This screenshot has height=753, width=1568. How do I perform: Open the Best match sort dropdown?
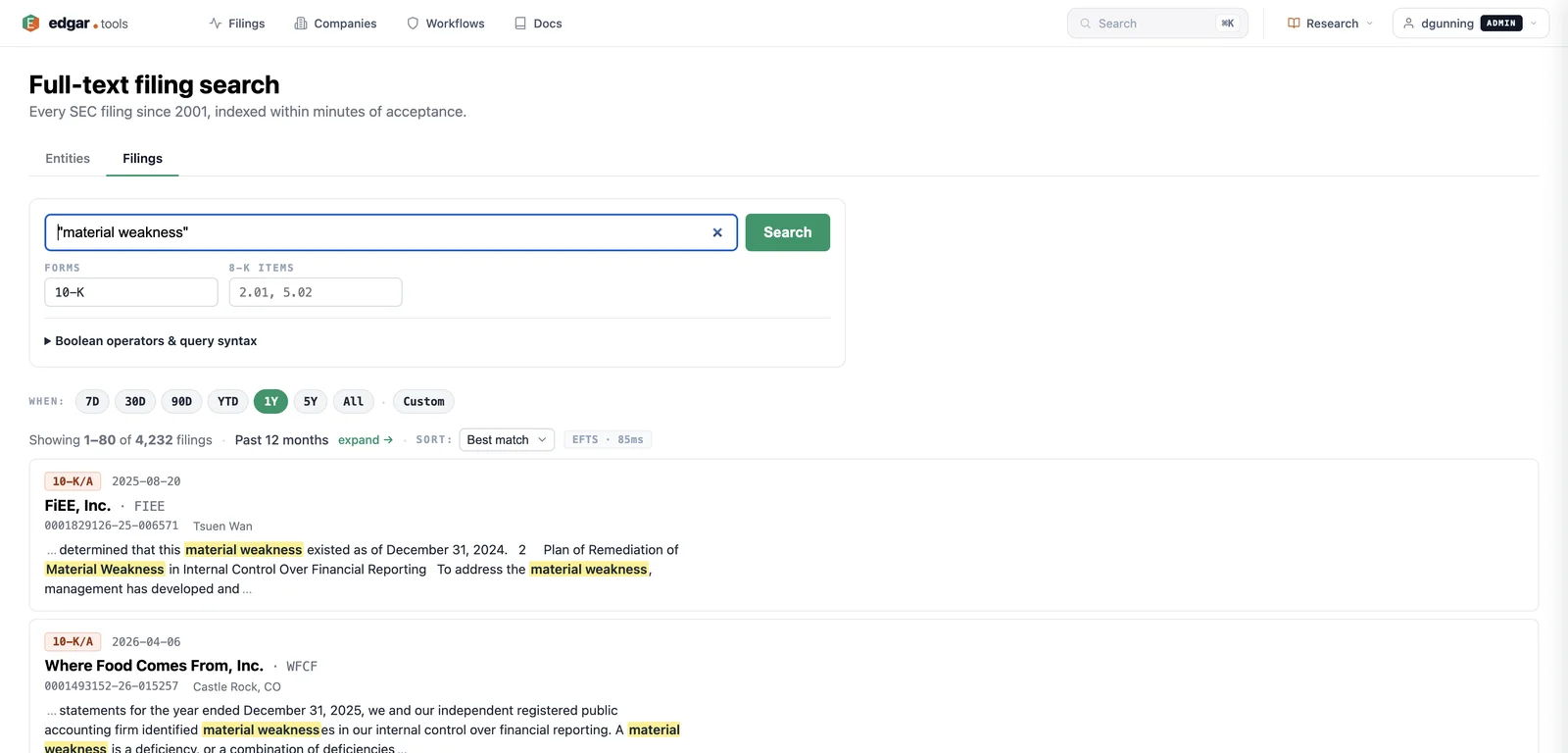tap(507, 440)
